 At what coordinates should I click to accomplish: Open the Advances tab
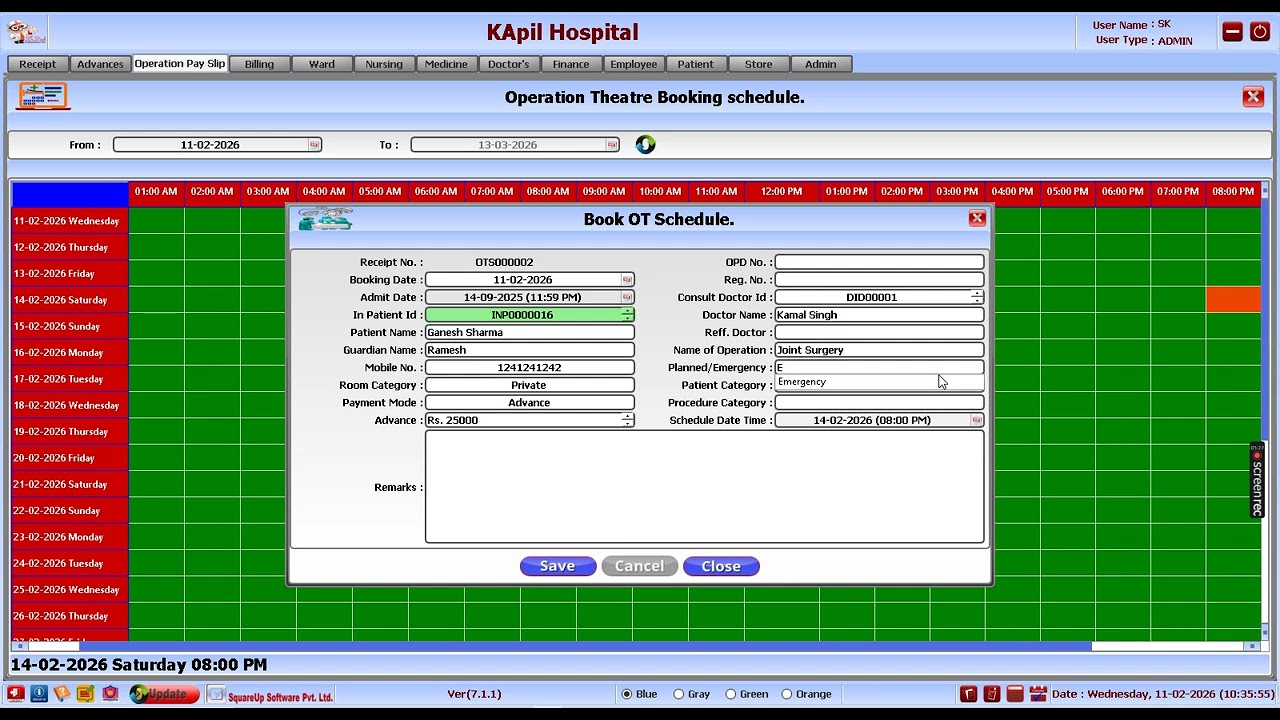(100, 64)
